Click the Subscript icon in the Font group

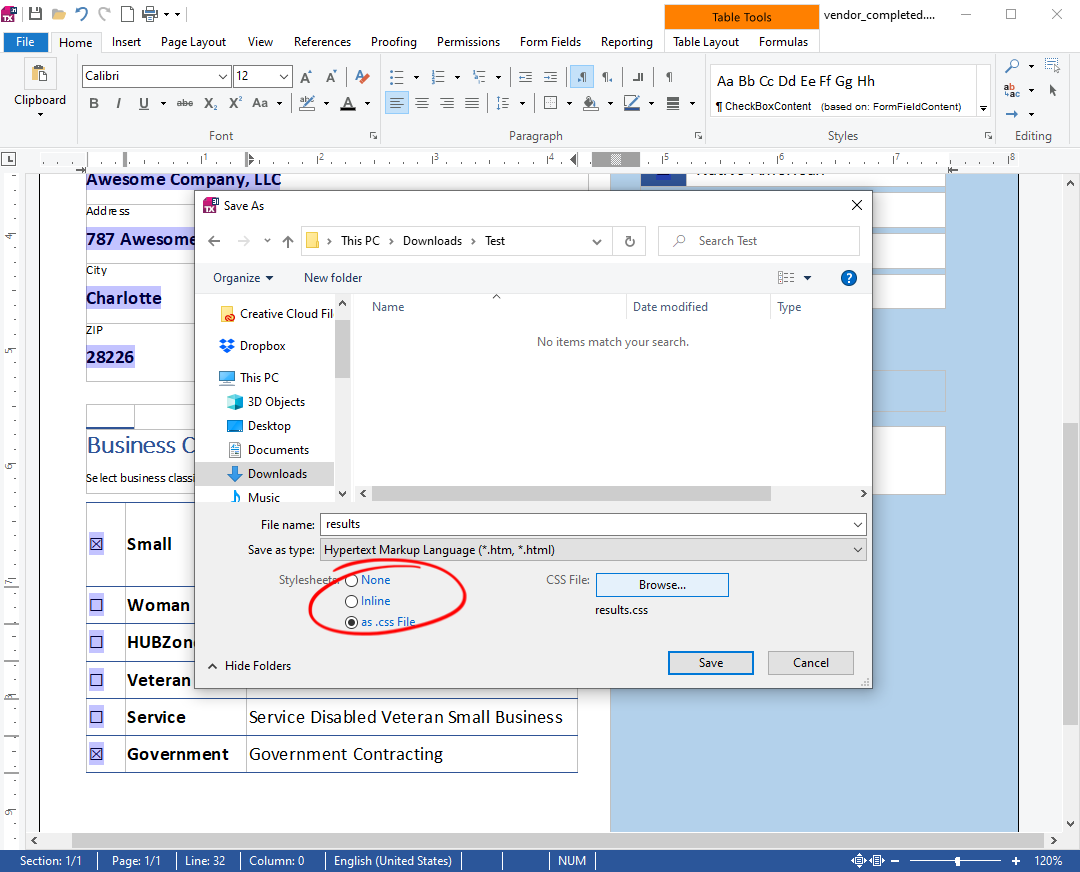(x=210, y=102)
